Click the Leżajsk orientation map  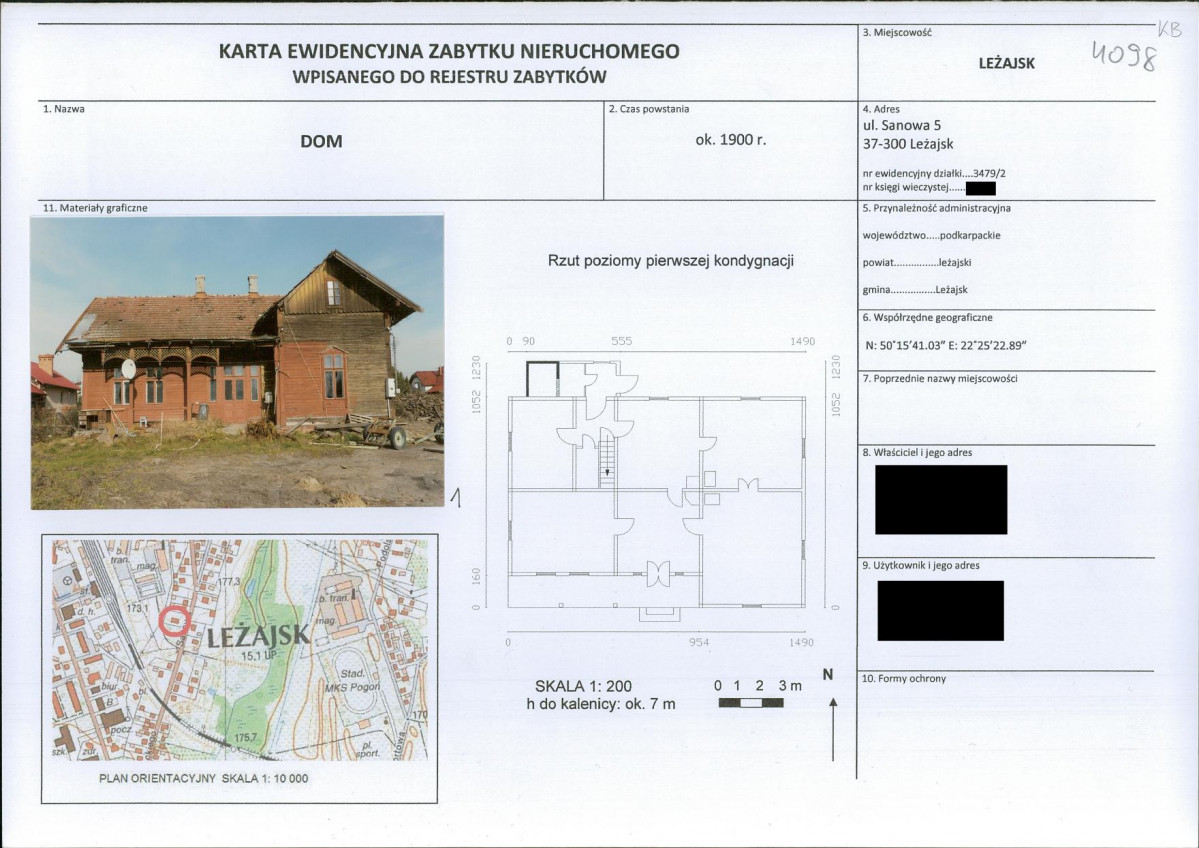click(x=240, y=649)
